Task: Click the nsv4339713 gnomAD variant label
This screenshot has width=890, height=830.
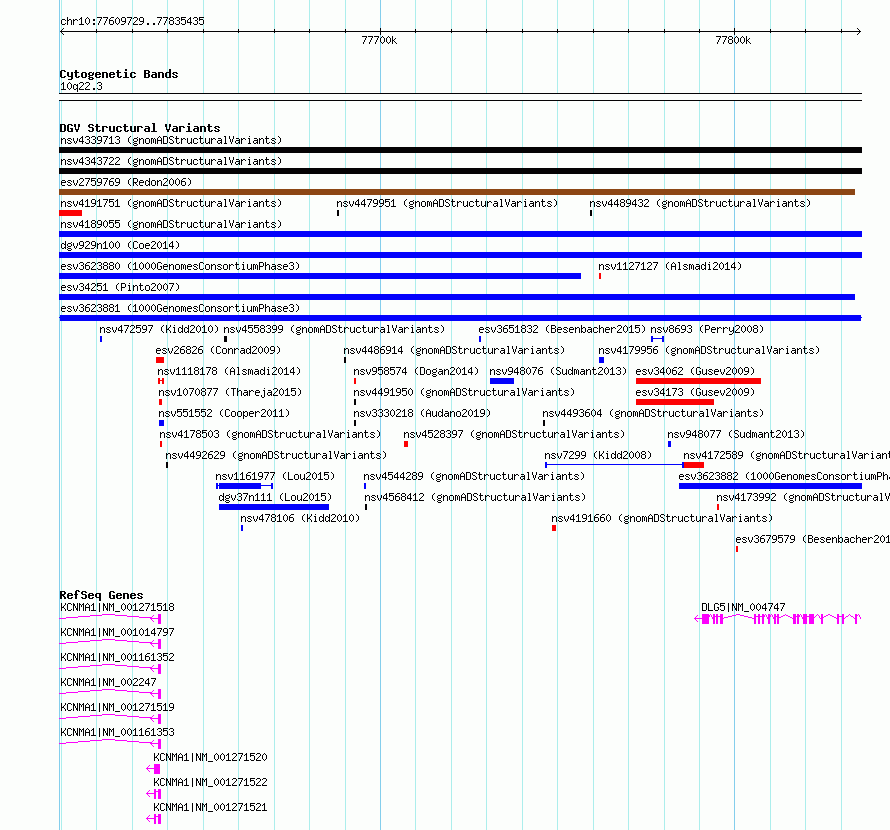Action: (x=171, y=140)
